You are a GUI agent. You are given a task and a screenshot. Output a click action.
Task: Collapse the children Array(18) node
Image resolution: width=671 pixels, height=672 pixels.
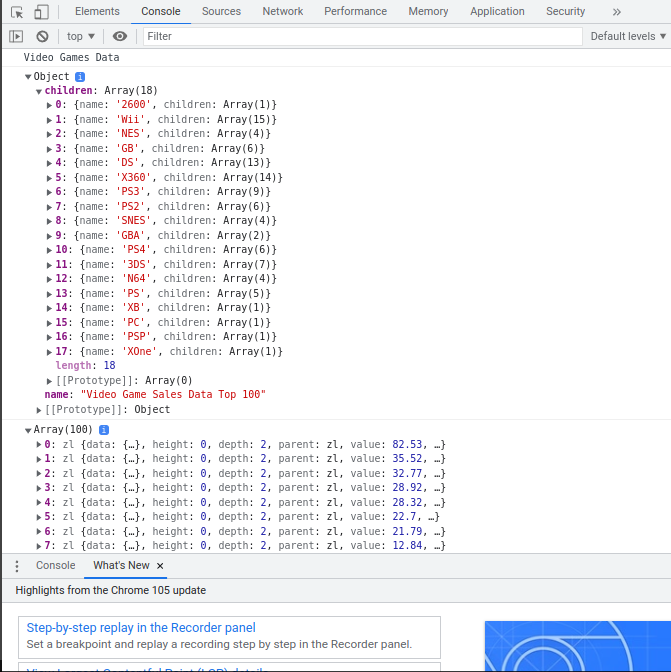point(39,91)
